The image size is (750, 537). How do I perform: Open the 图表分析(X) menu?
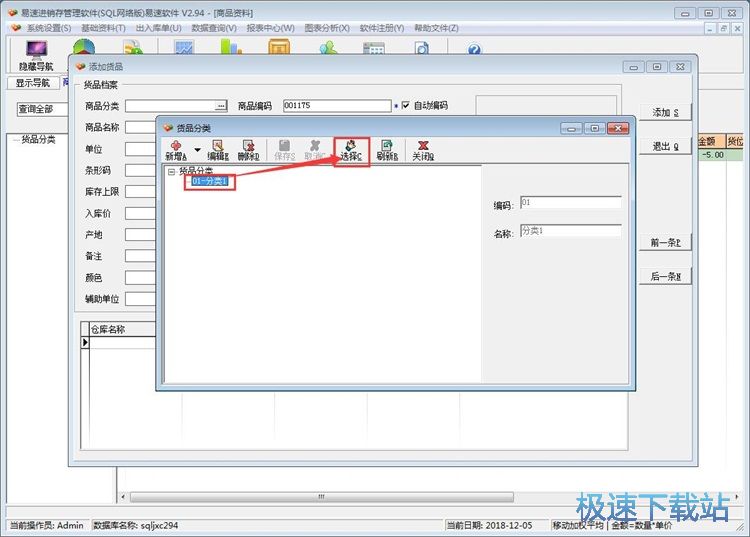327,28
